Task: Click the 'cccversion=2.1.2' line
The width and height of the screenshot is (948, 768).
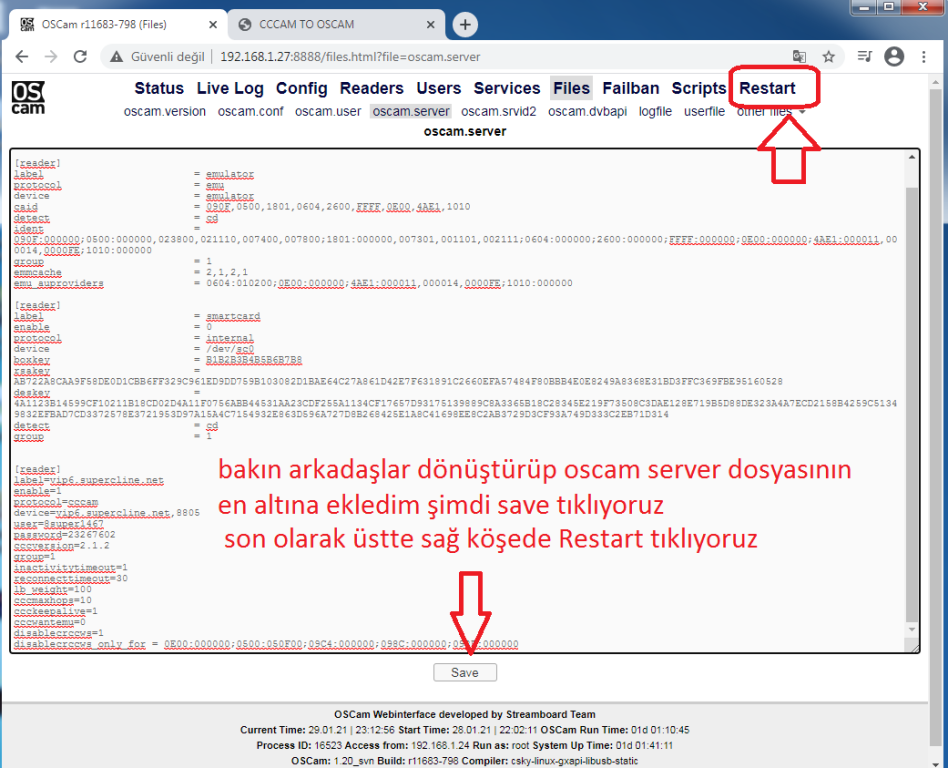Action: (x=62, y=546)
